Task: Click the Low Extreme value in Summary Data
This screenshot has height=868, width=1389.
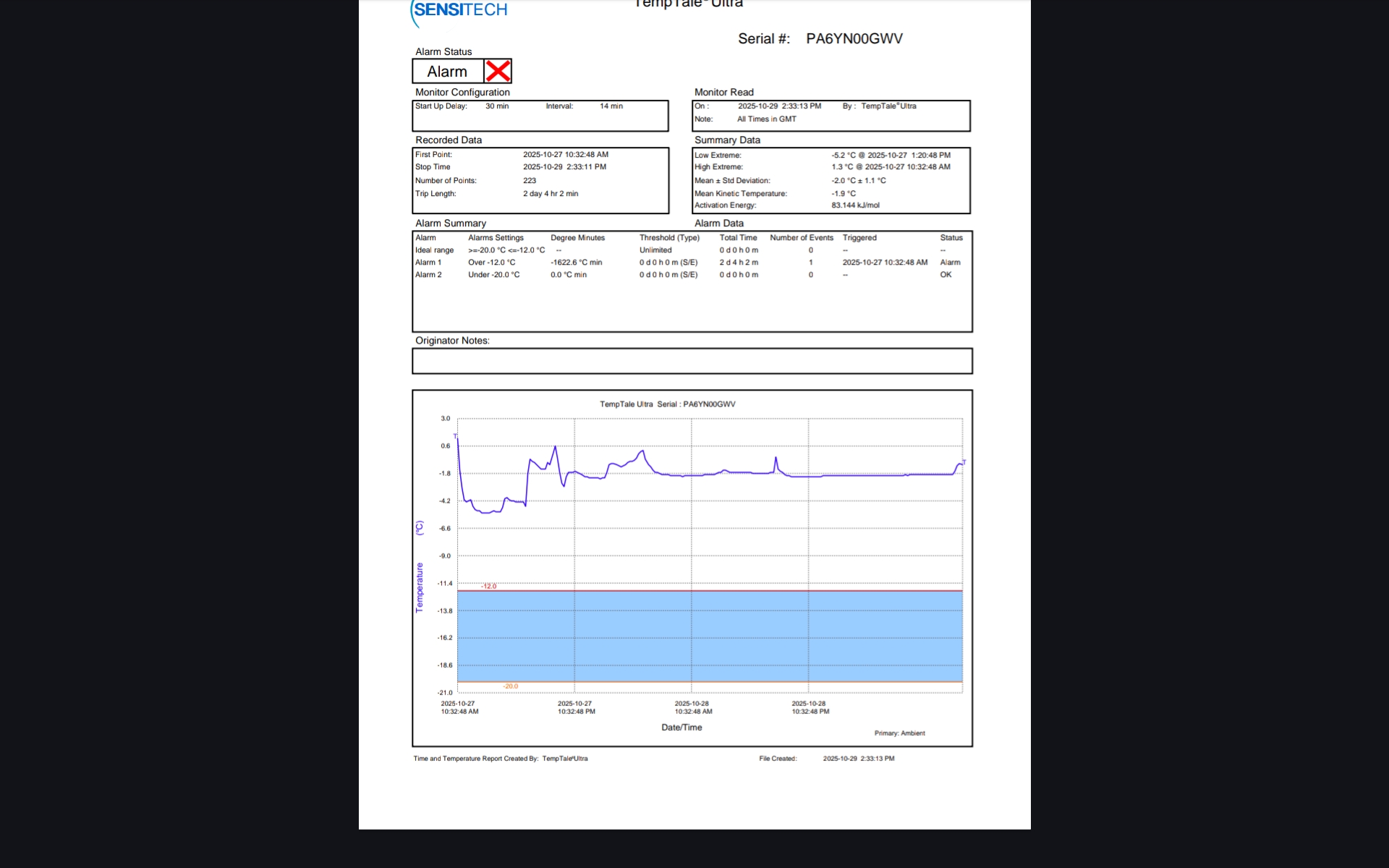Action: click(x=891, y=156)
